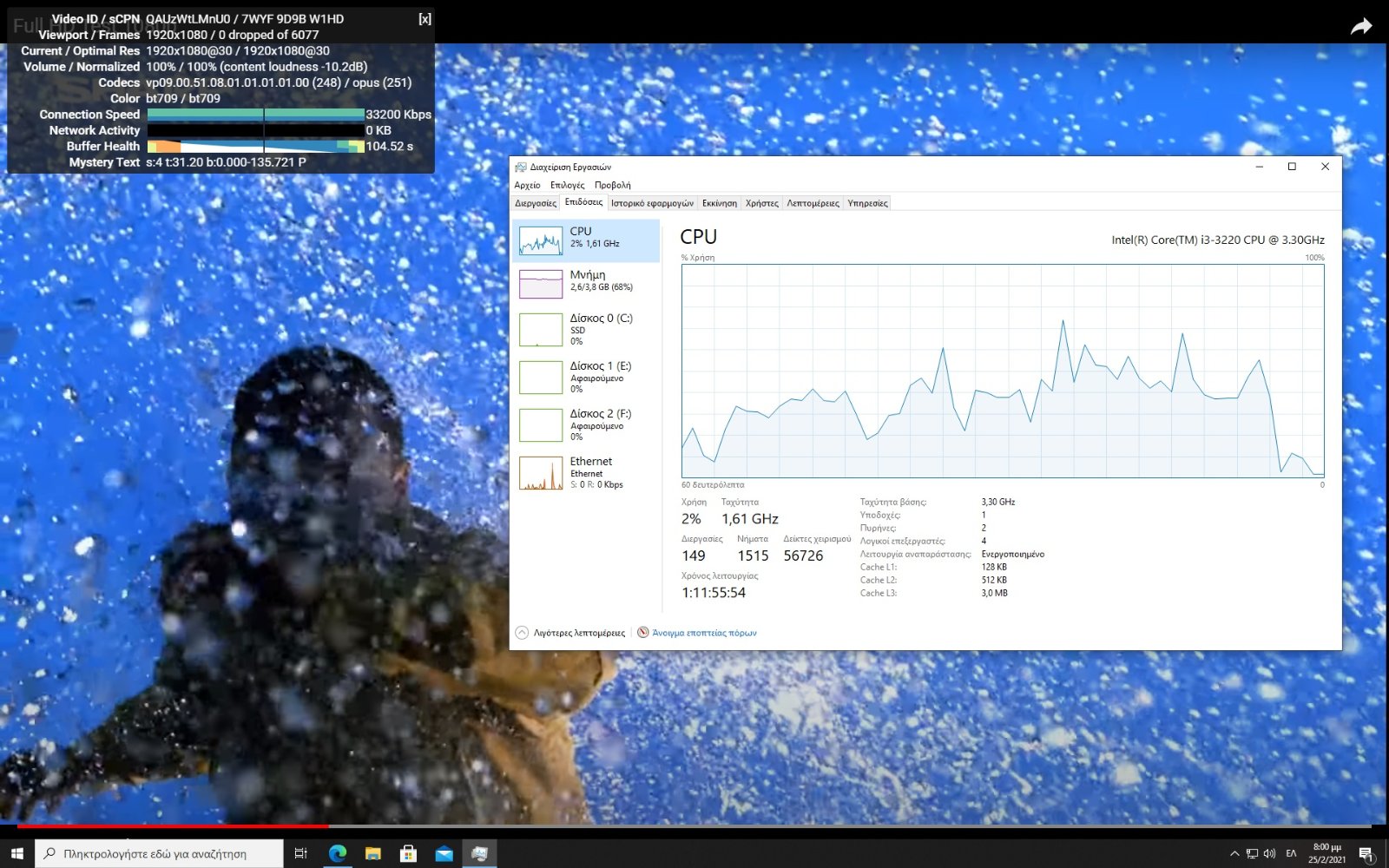The width and height of the screenshot is (1389, 868).
Task: Open the Windows Start menu
Action: coord(17,853)
